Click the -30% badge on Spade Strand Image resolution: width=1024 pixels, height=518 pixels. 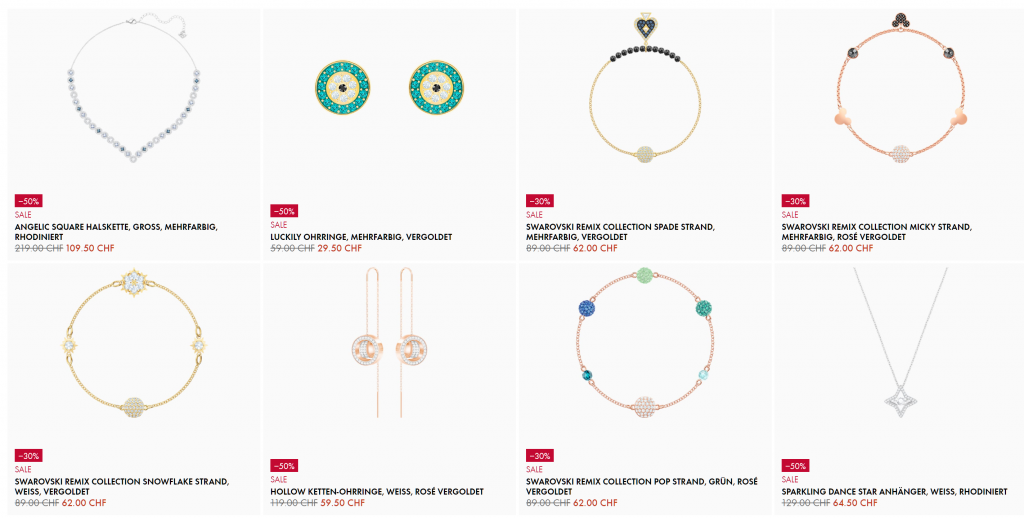point(540,201)
